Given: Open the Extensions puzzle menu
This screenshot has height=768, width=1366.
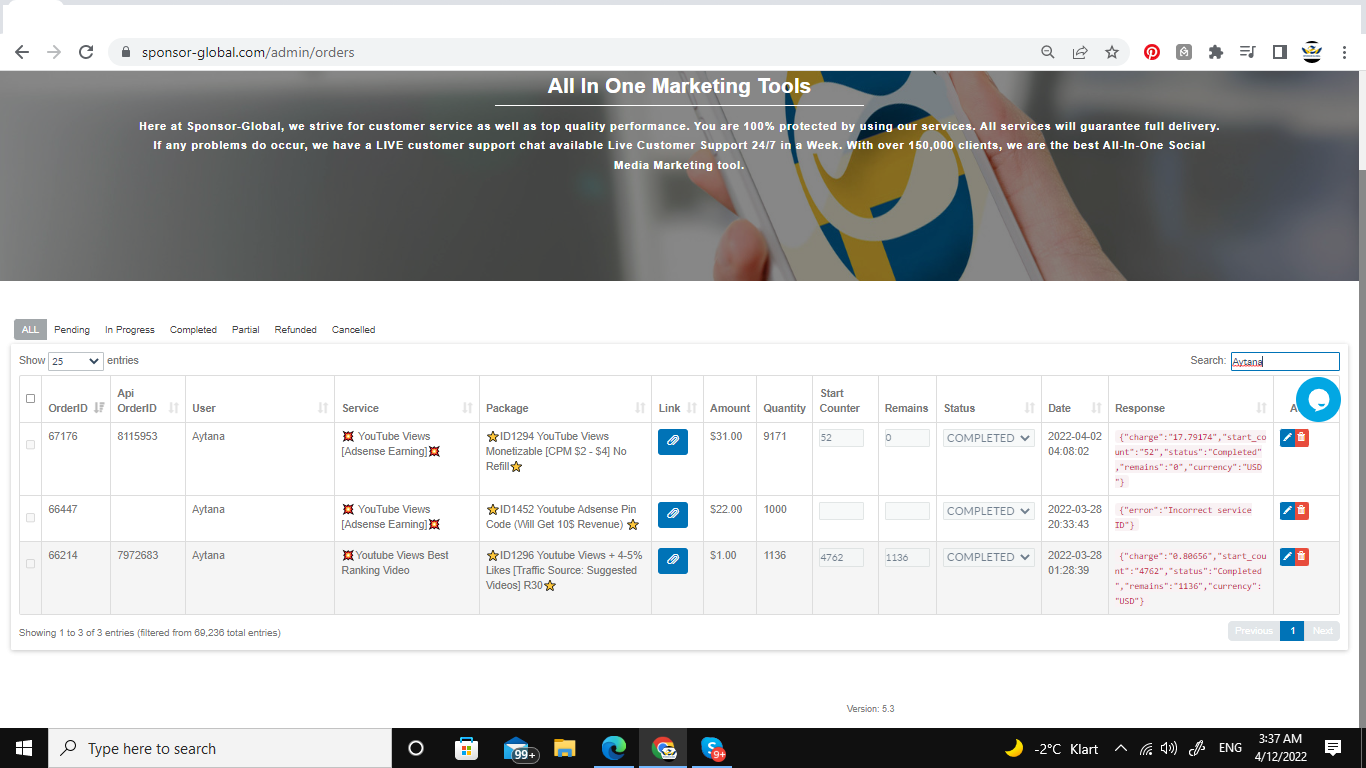Looking at the screenshot, I should click(x=1216, y=52).
